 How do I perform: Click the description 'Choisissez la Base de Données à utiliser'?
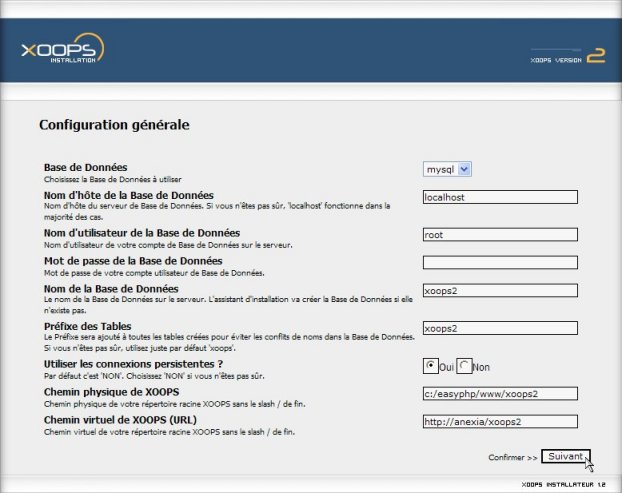point(113,179)
